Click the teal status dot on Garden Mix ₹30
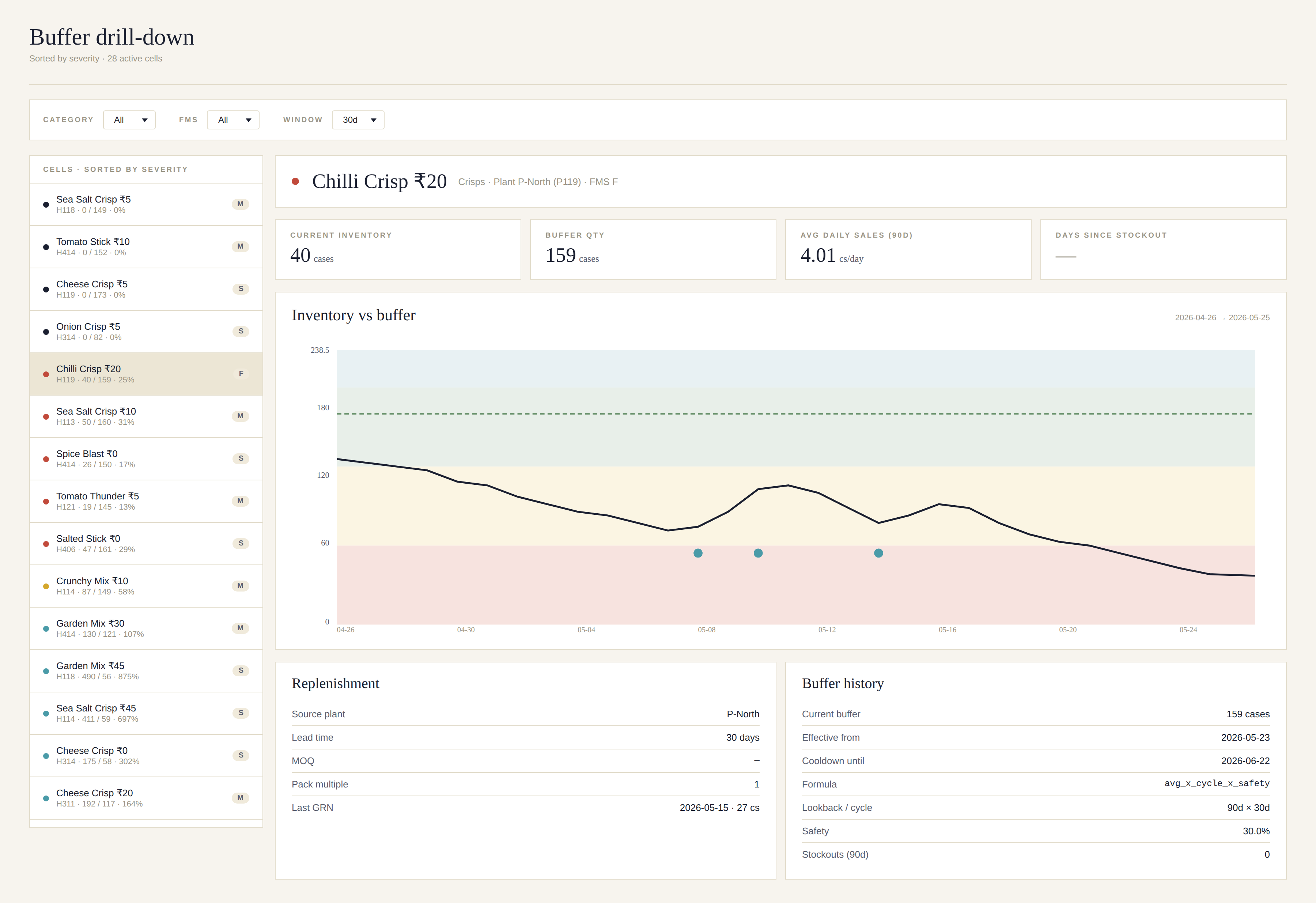1316x903 pixels. pos(46,629)
